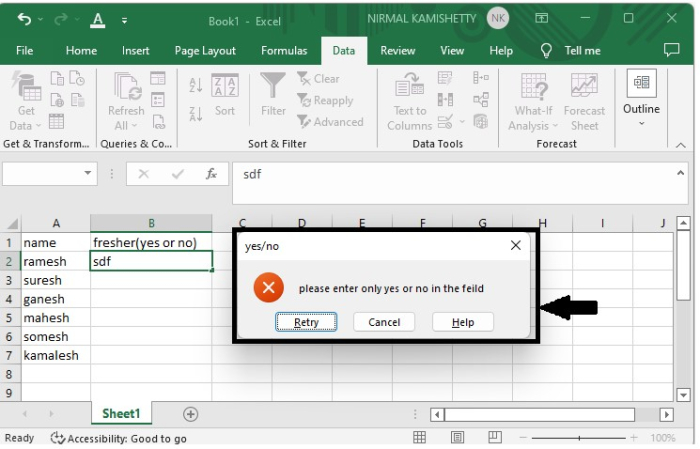
Task: Expand the Outline group dropdown
Action: [x=642, y=99]
